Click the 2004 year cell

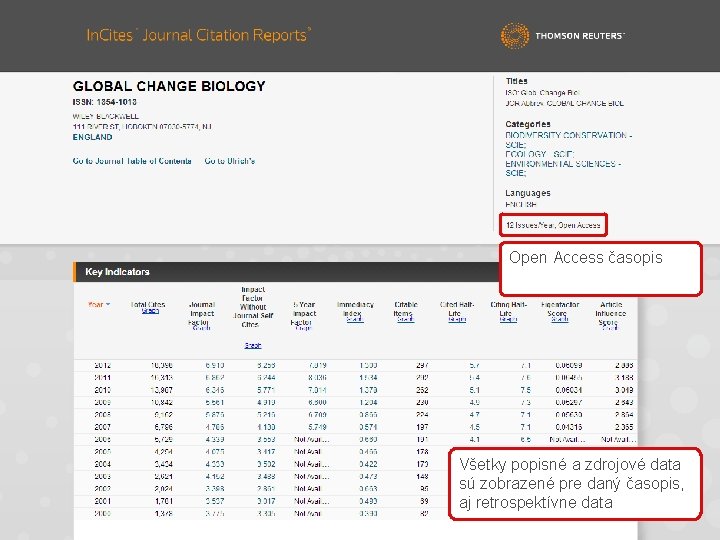pos(102,464)
